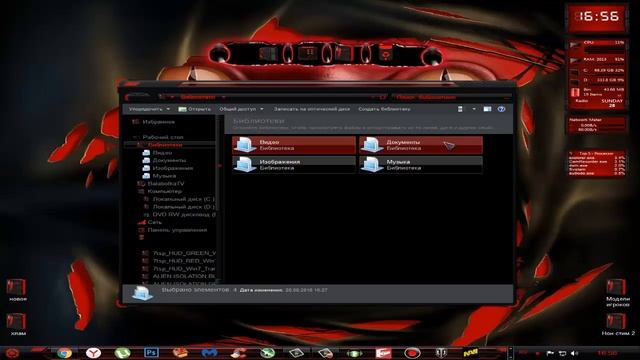Viewport: 640px width, 360px height.
Task: Click the volume icon in tray
Action: (574, 353)
